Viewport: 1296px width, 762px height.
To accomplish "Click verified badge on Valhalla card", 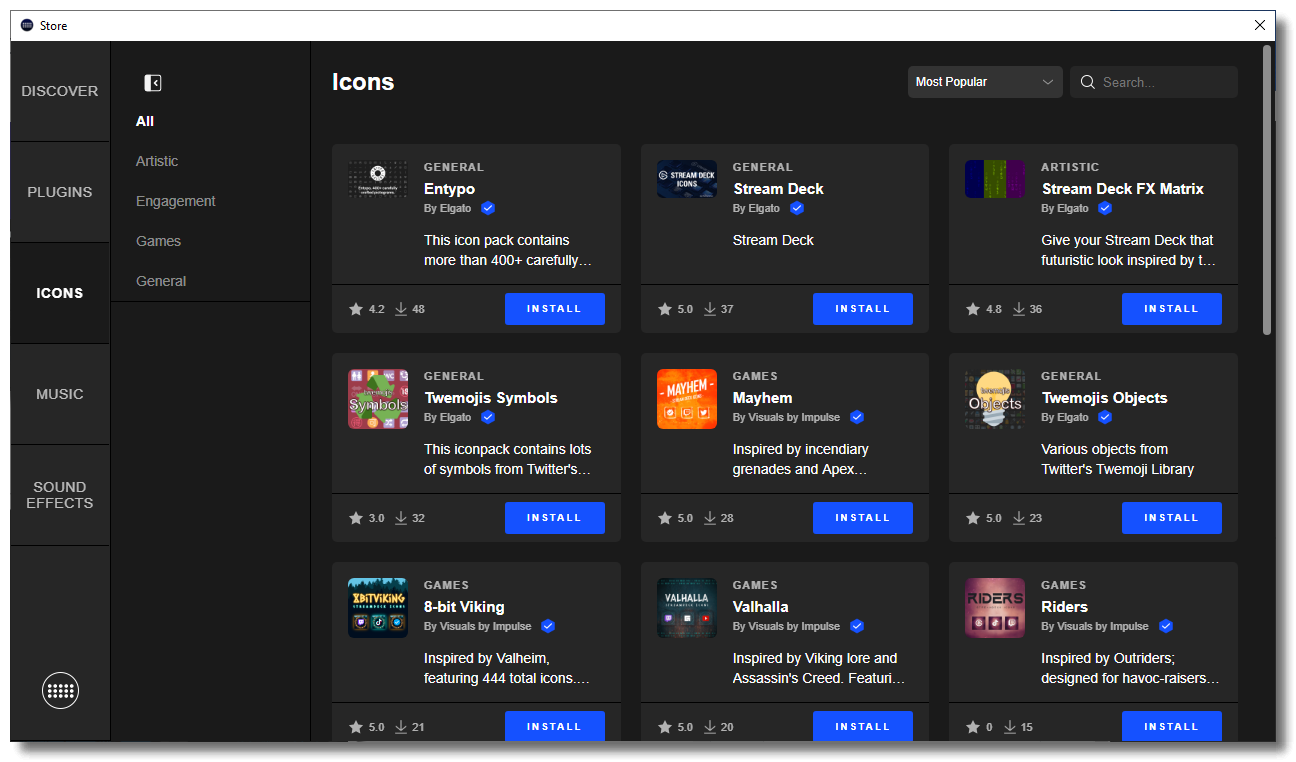I will pos(857,626).
